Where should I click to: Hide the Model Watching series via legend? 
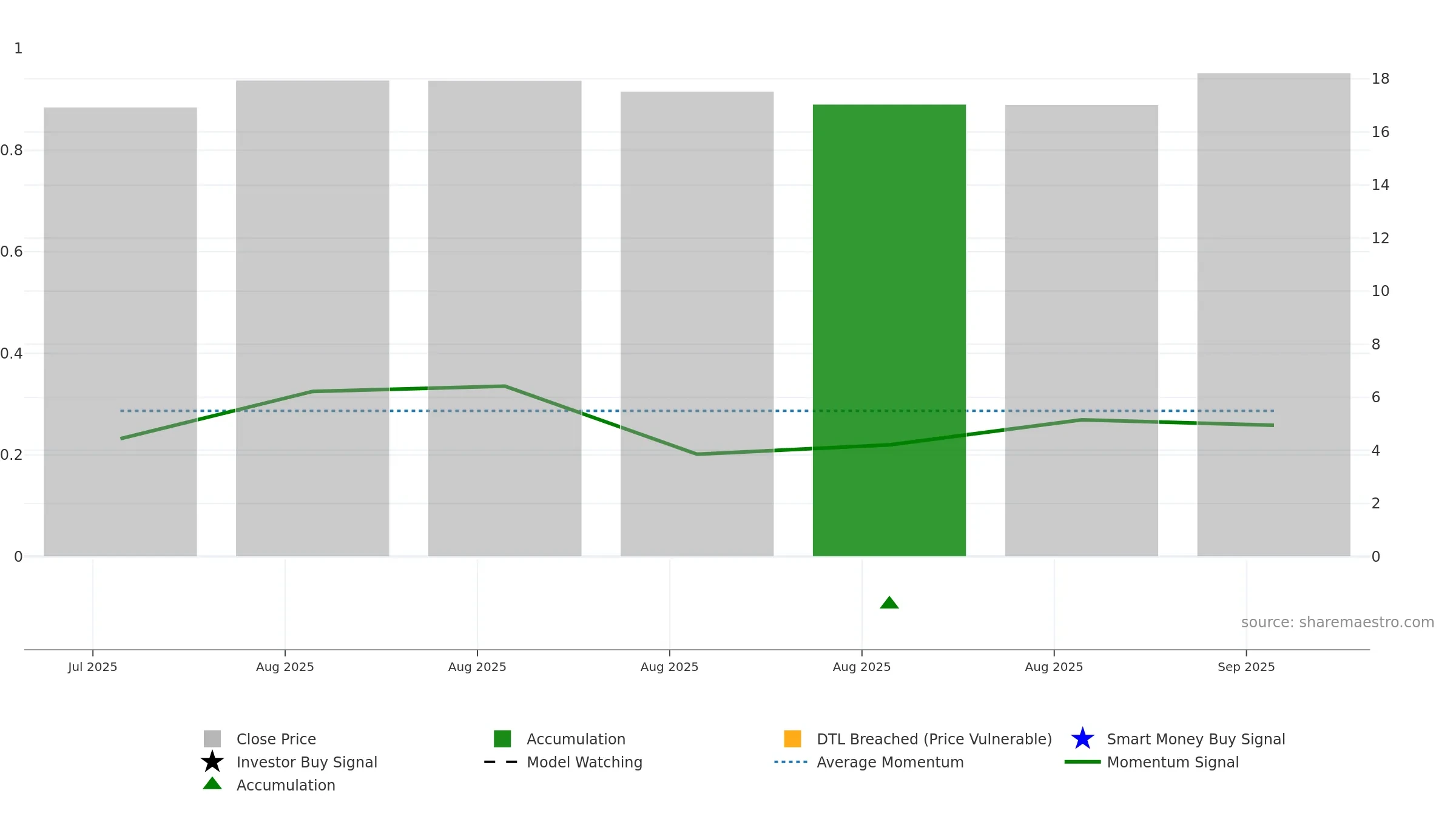click(x=584, y=762)
